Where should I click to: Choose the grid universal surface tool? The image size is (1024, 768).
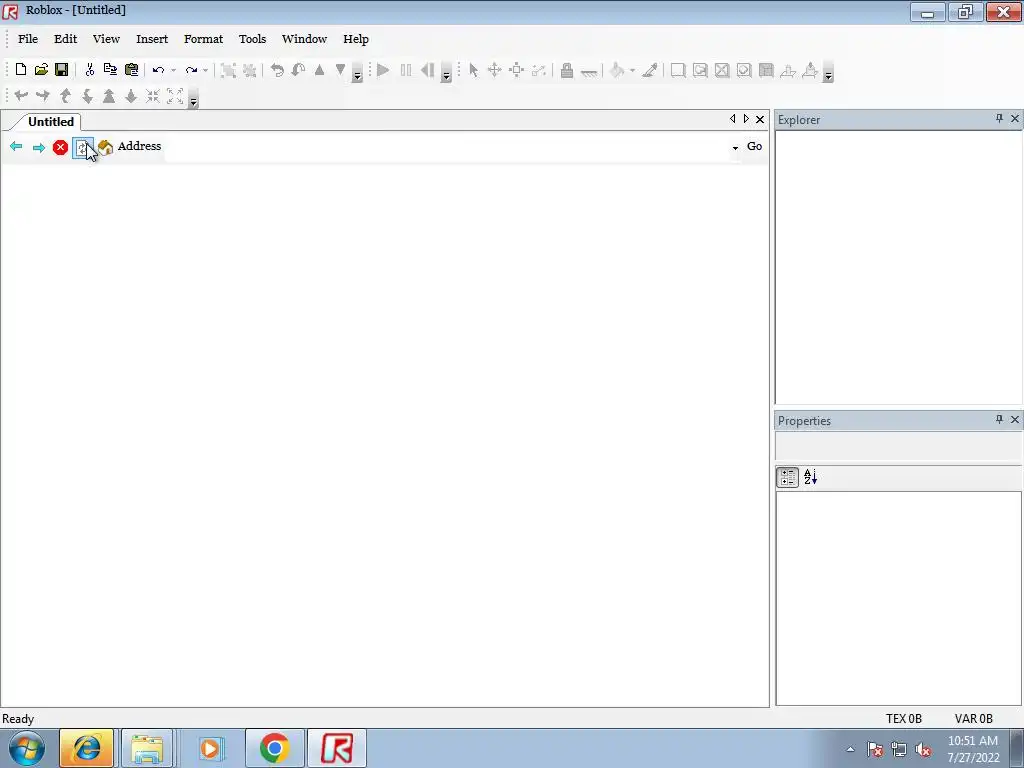point(766,70)
